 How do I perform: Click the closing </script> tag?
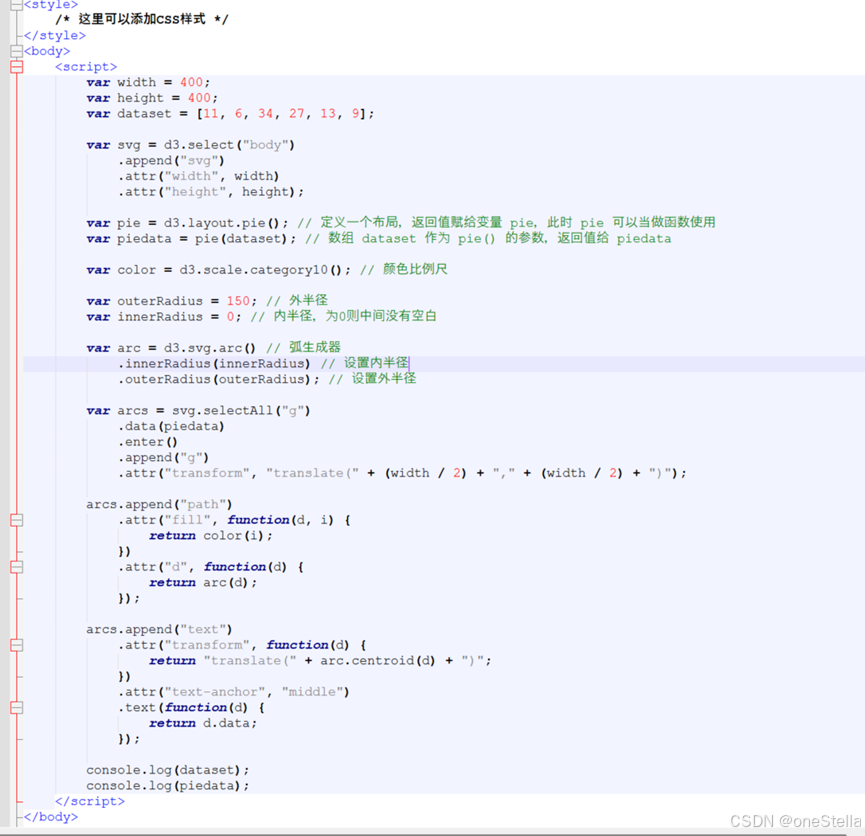pos(90,801)
